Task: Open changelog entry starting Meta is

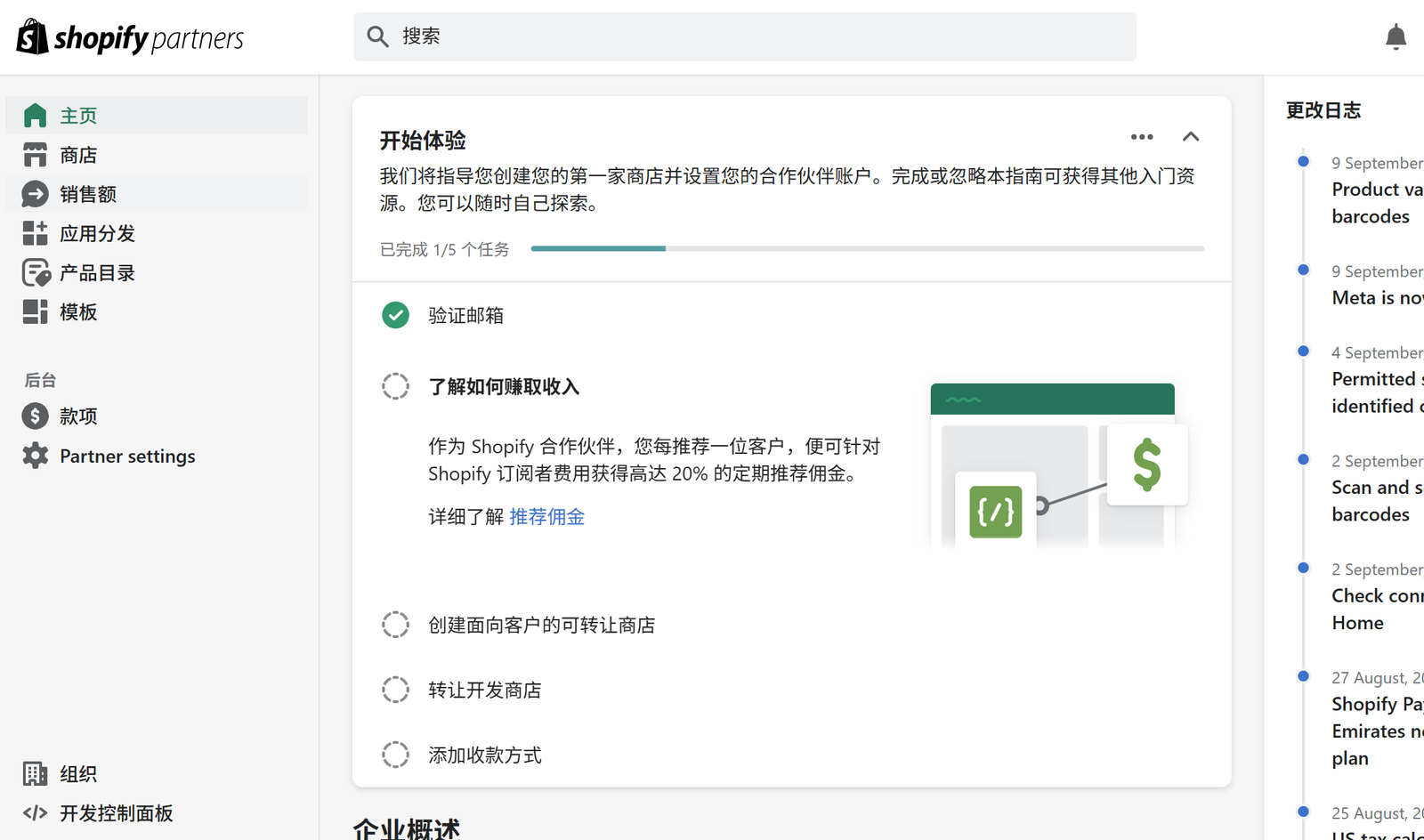Action: [1377, 298]
